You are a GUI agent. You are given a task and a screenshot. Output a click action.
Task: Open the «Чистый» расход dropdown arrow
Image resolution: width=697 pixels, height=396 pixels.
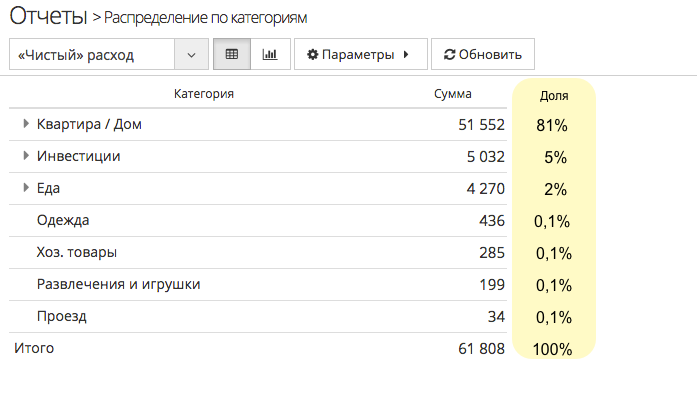click(x=191, y=55)
